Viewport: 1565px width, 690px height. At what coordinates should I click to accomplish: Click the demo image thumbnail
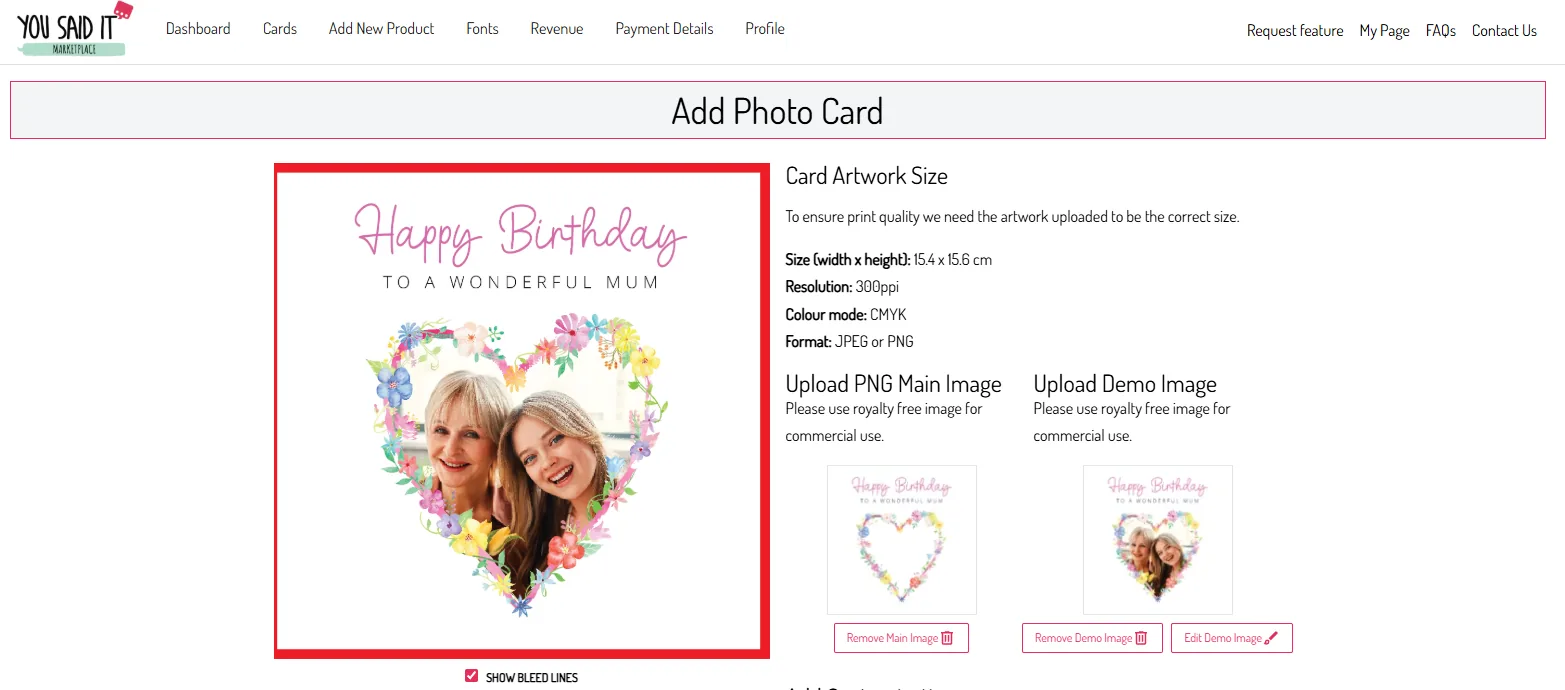pyautogui.click(x=1158, y=540)
